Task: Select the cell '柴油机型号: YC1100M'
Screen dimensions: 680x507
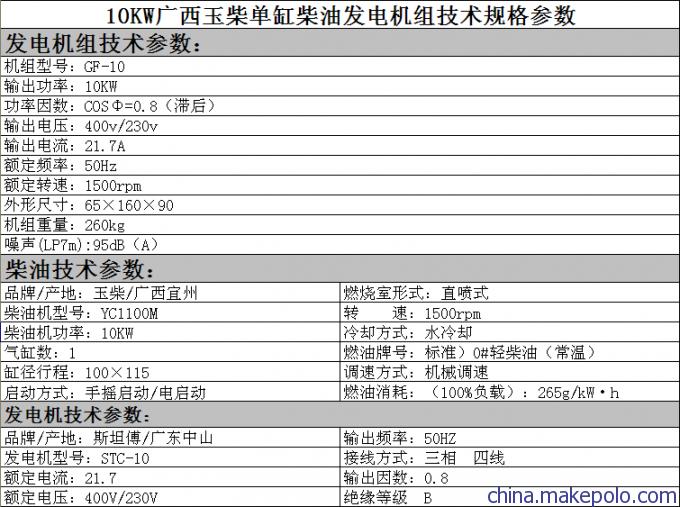Action: [x=170, y=313]
